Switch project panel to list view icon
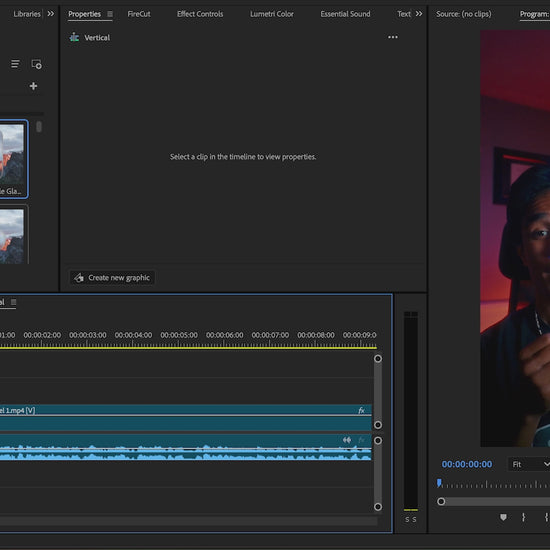550x550 pixels. pyautogui.click(x=15, y=64)
